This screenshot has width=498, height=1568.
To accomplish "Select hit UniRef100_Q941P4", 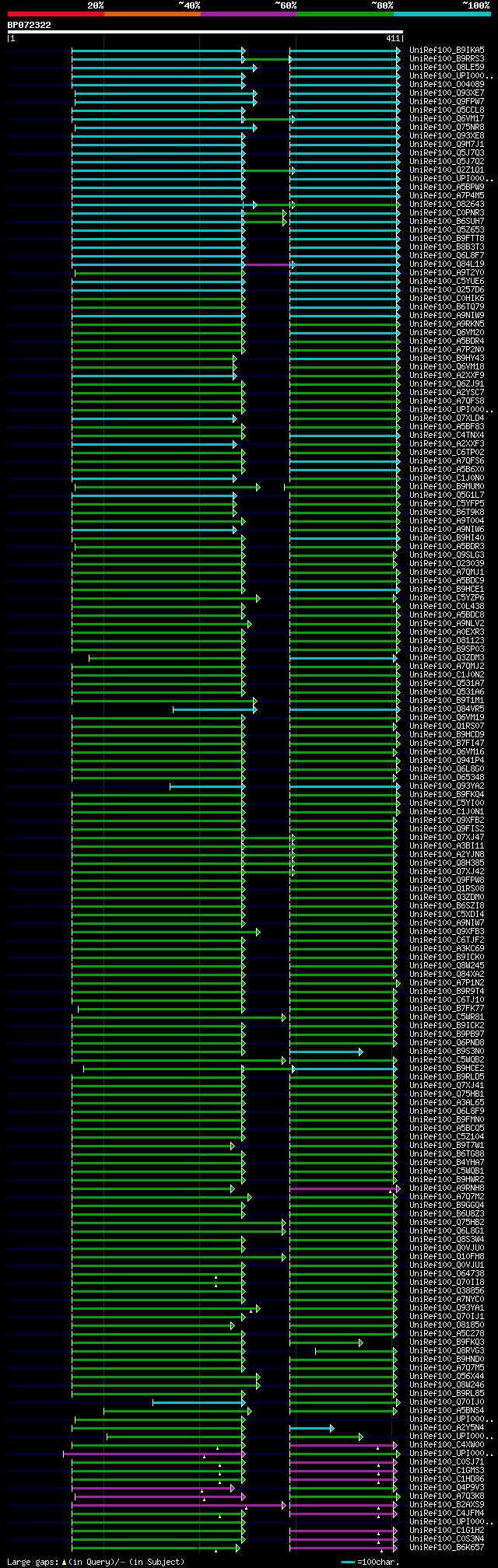I will (x=447, y=760).
